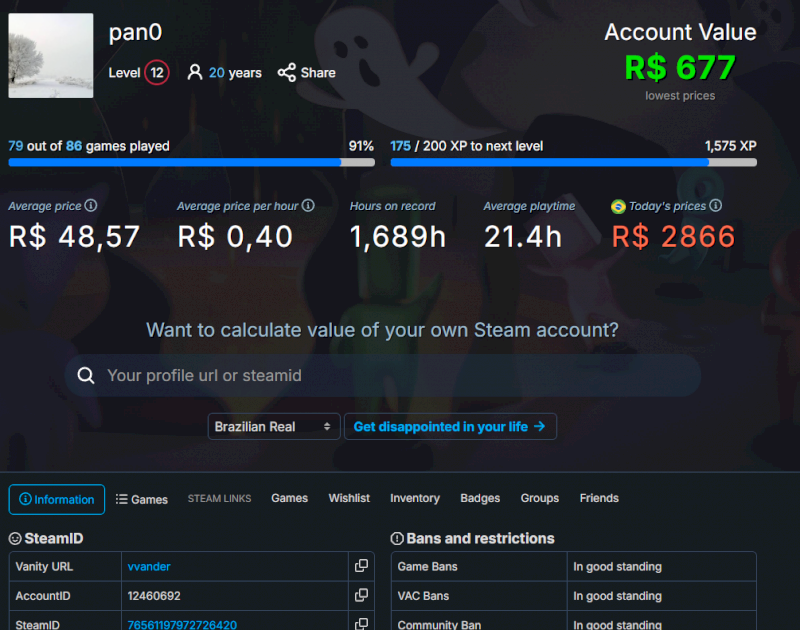Open the Inventory link

tap(415, 498)
